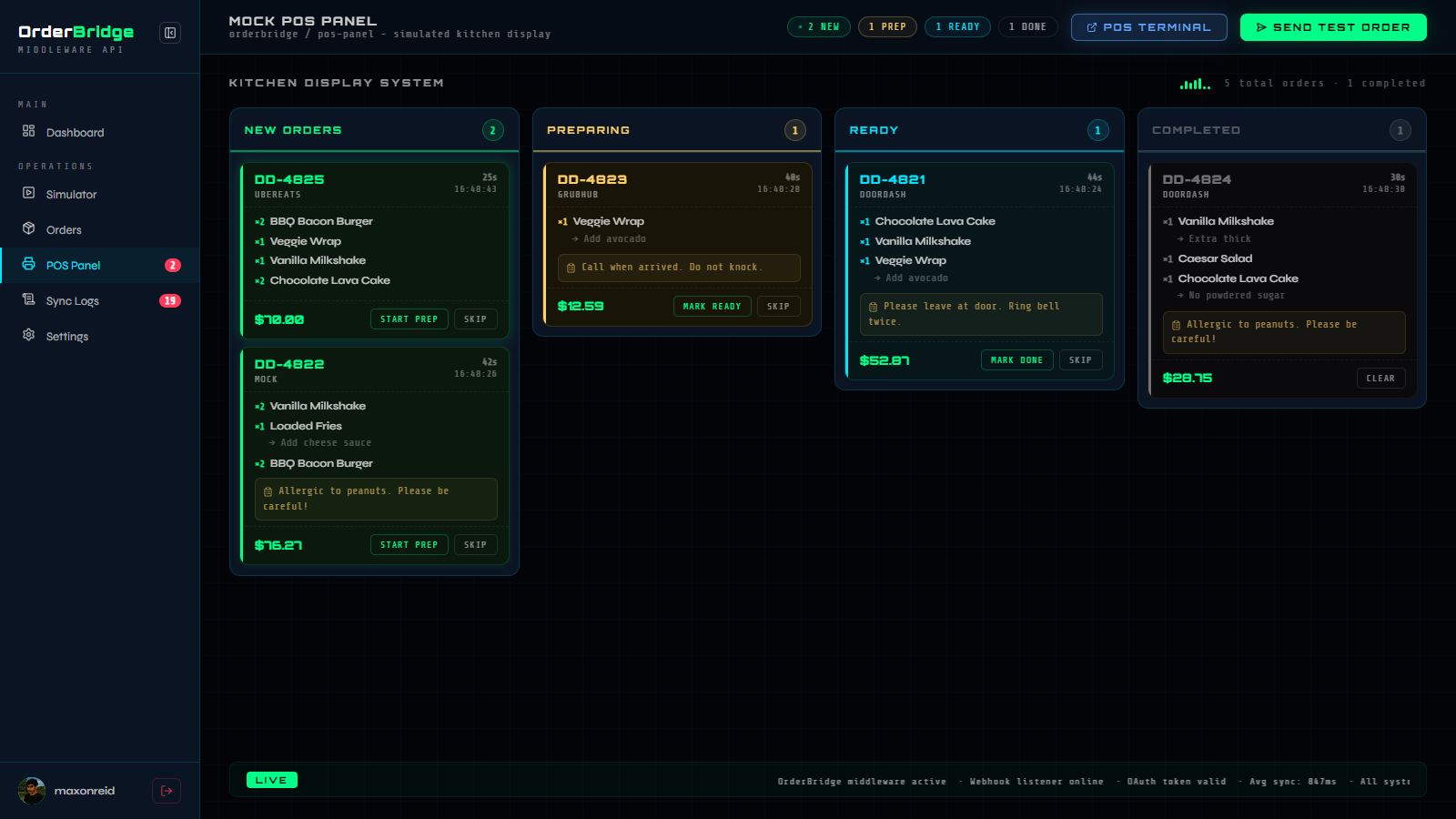Click the COMPLETED column count badge
The height and width of the screenshot is (819, 1456).
(x=1400, y=130)
